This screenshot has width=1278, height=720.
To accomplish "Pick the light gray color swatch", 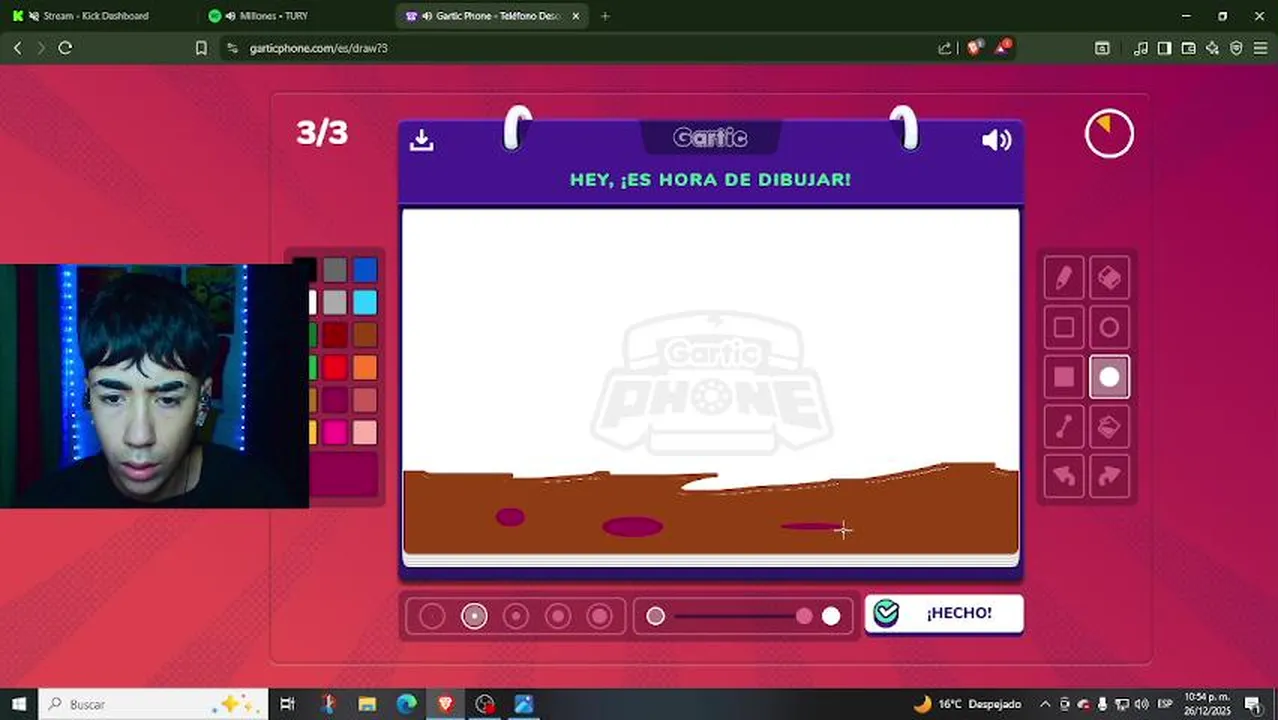I will click(335, 302).
